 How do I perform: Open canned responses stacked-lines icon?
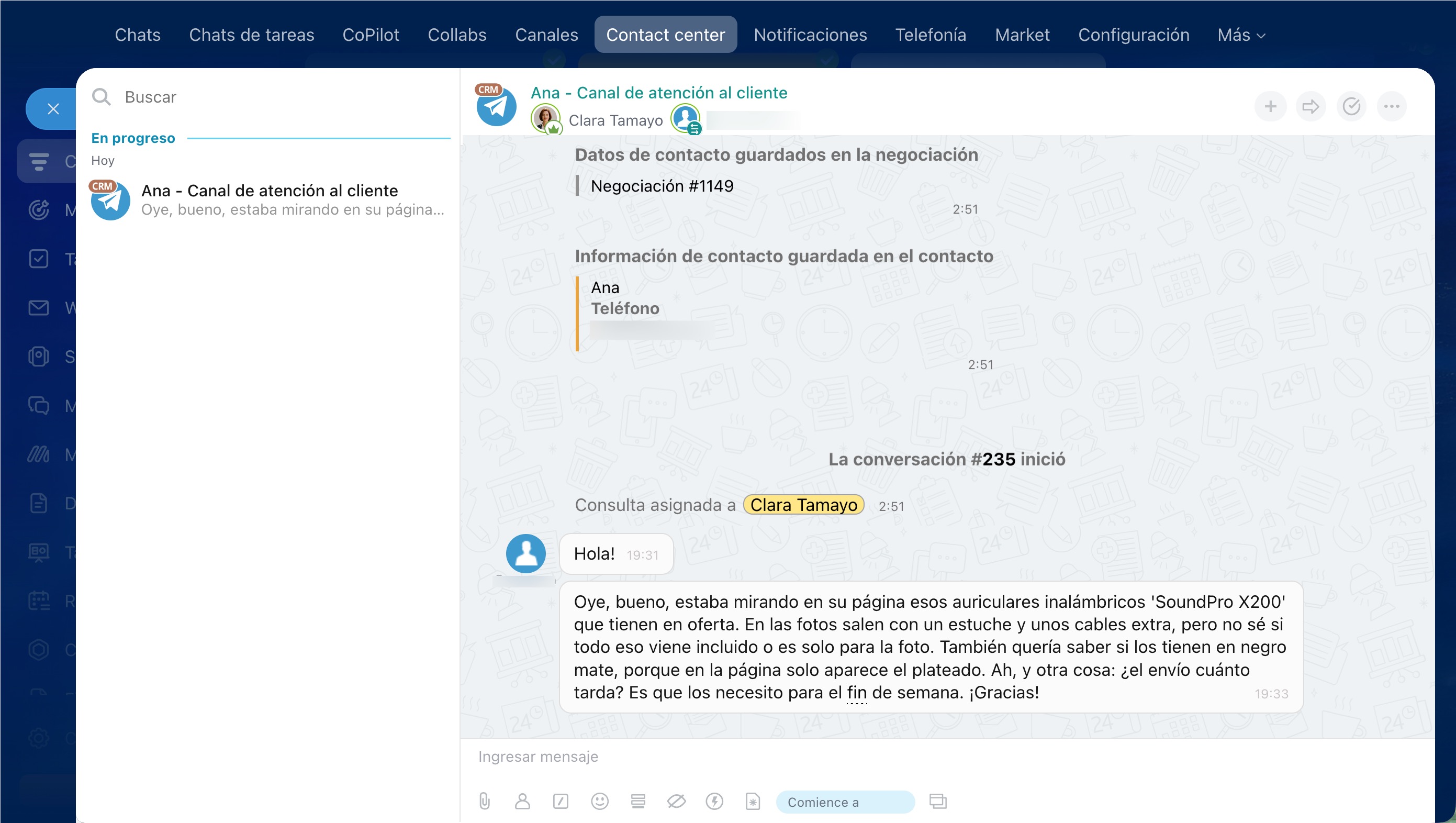point(637,801)
